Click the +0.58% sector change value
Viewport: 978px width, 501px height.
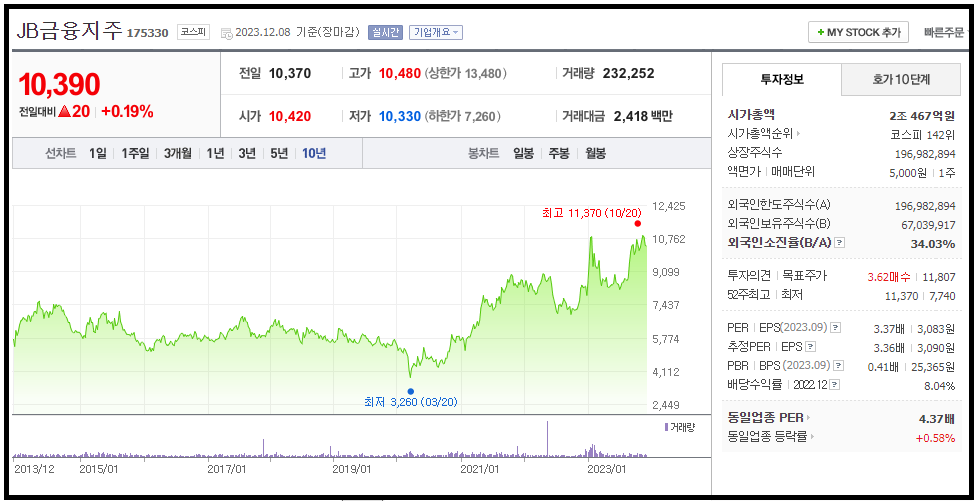935,438
